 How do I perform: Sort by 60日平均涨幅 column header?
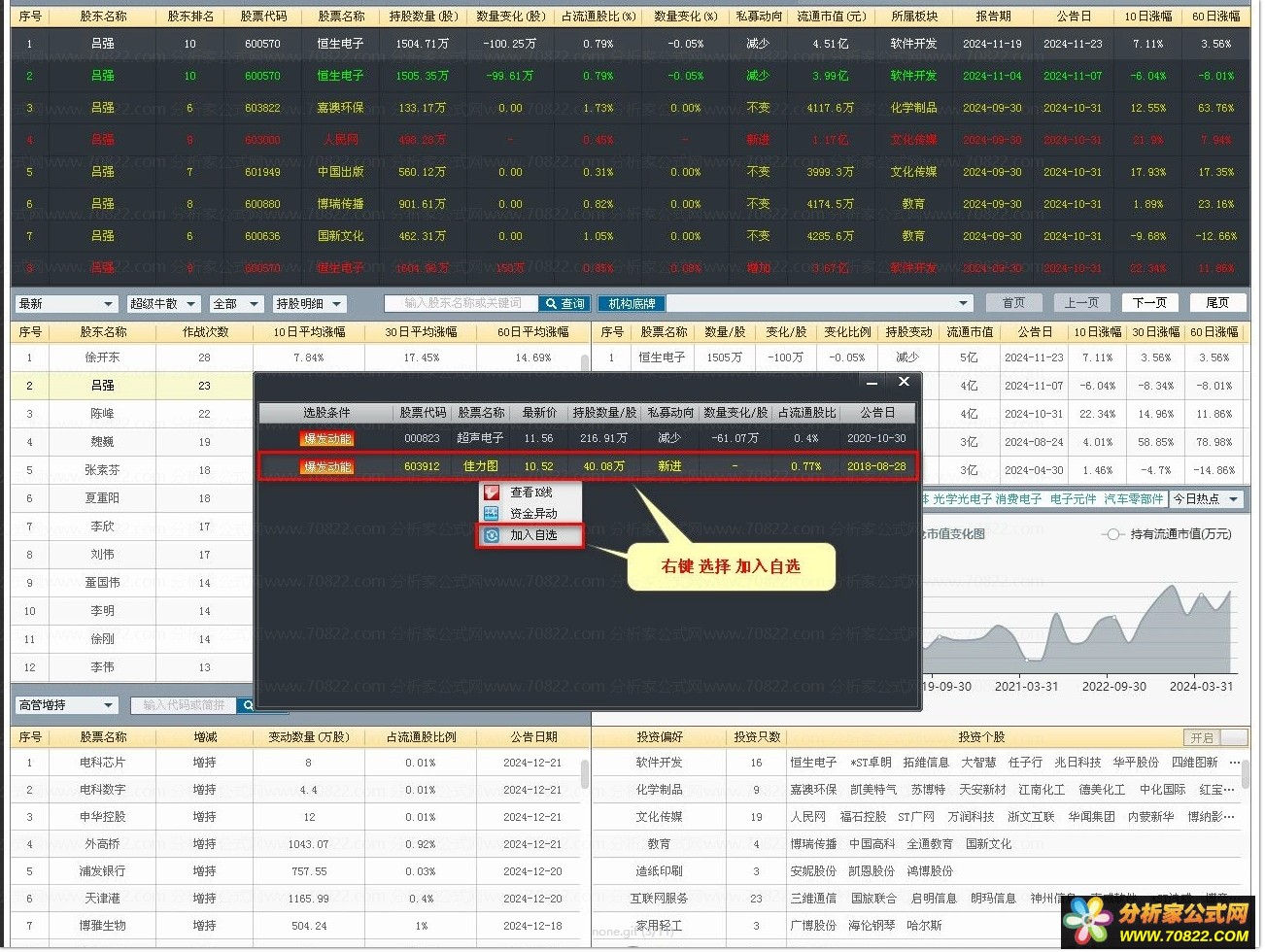click(x=532, y=332)
